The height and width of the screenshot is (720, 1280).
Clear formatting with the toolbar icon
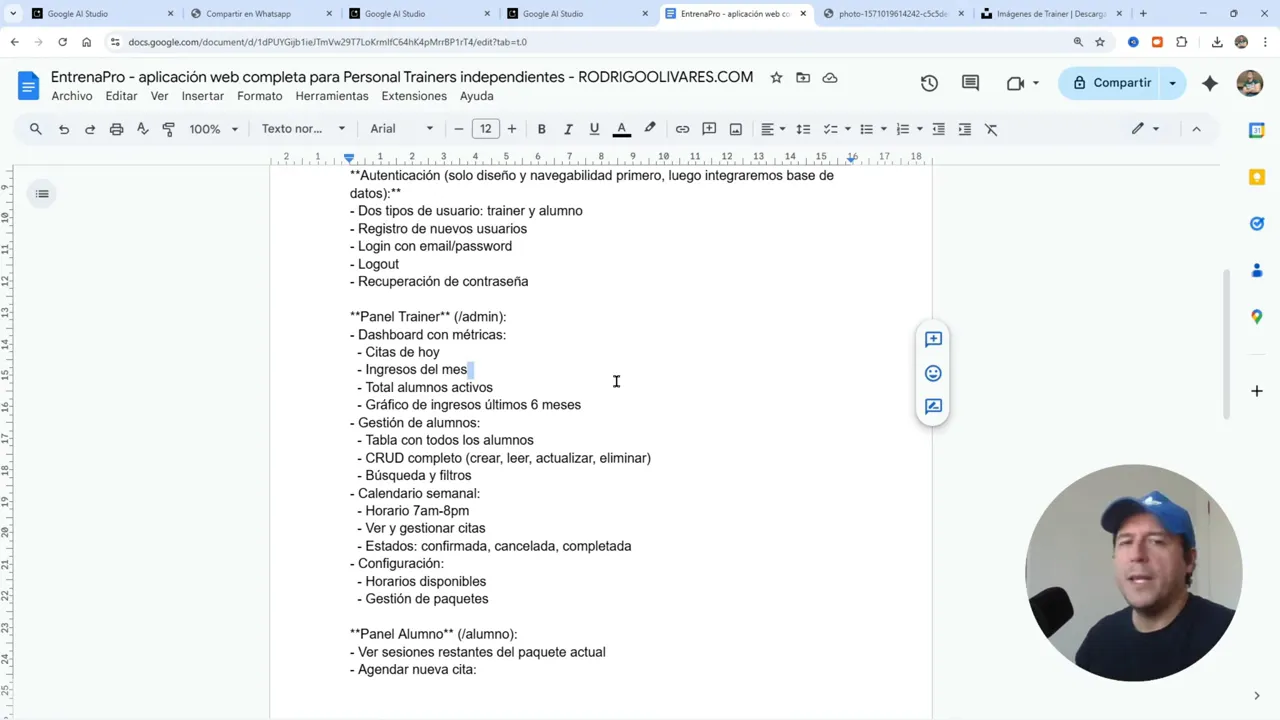click(x=990, y=128)
